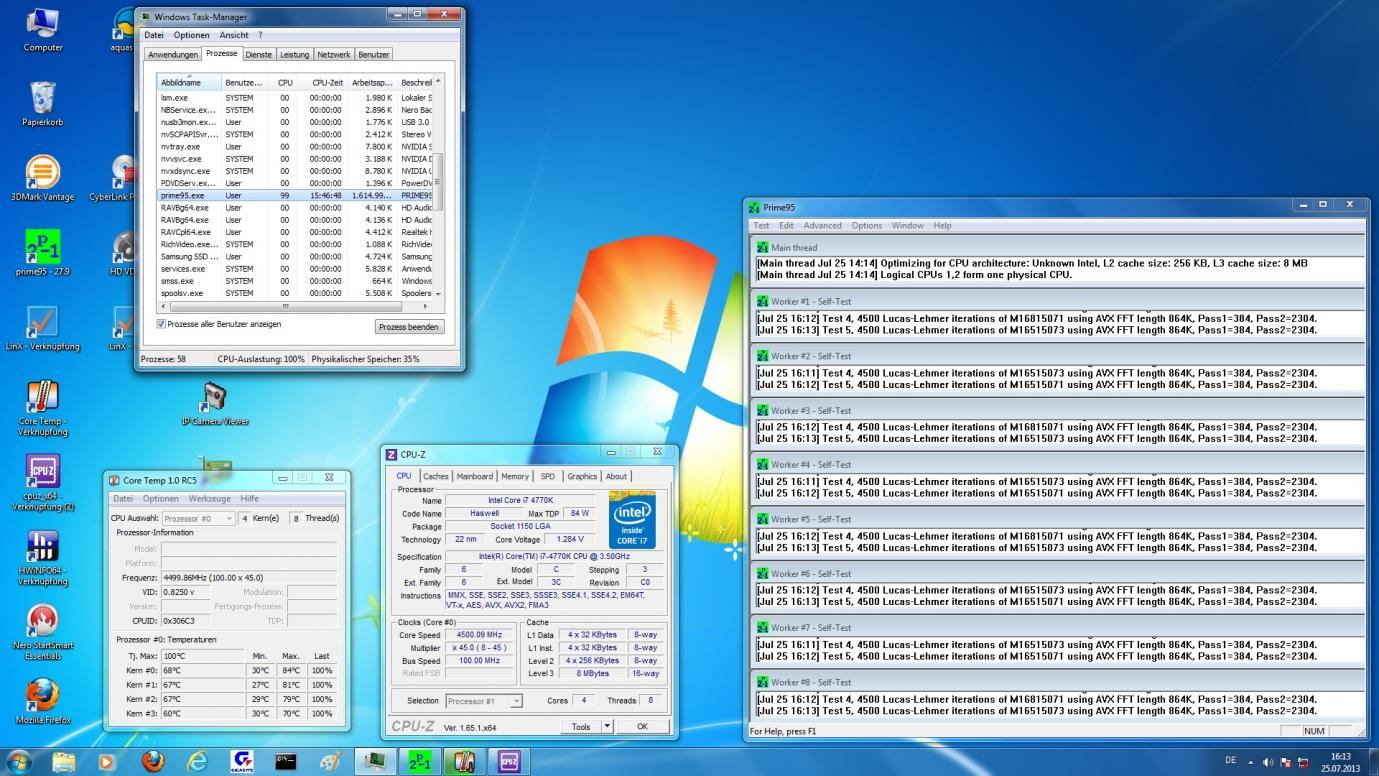Viewport: 1379px width, 776px height.
Task: Select services.exe row in process list
Action: click(295, 269)
